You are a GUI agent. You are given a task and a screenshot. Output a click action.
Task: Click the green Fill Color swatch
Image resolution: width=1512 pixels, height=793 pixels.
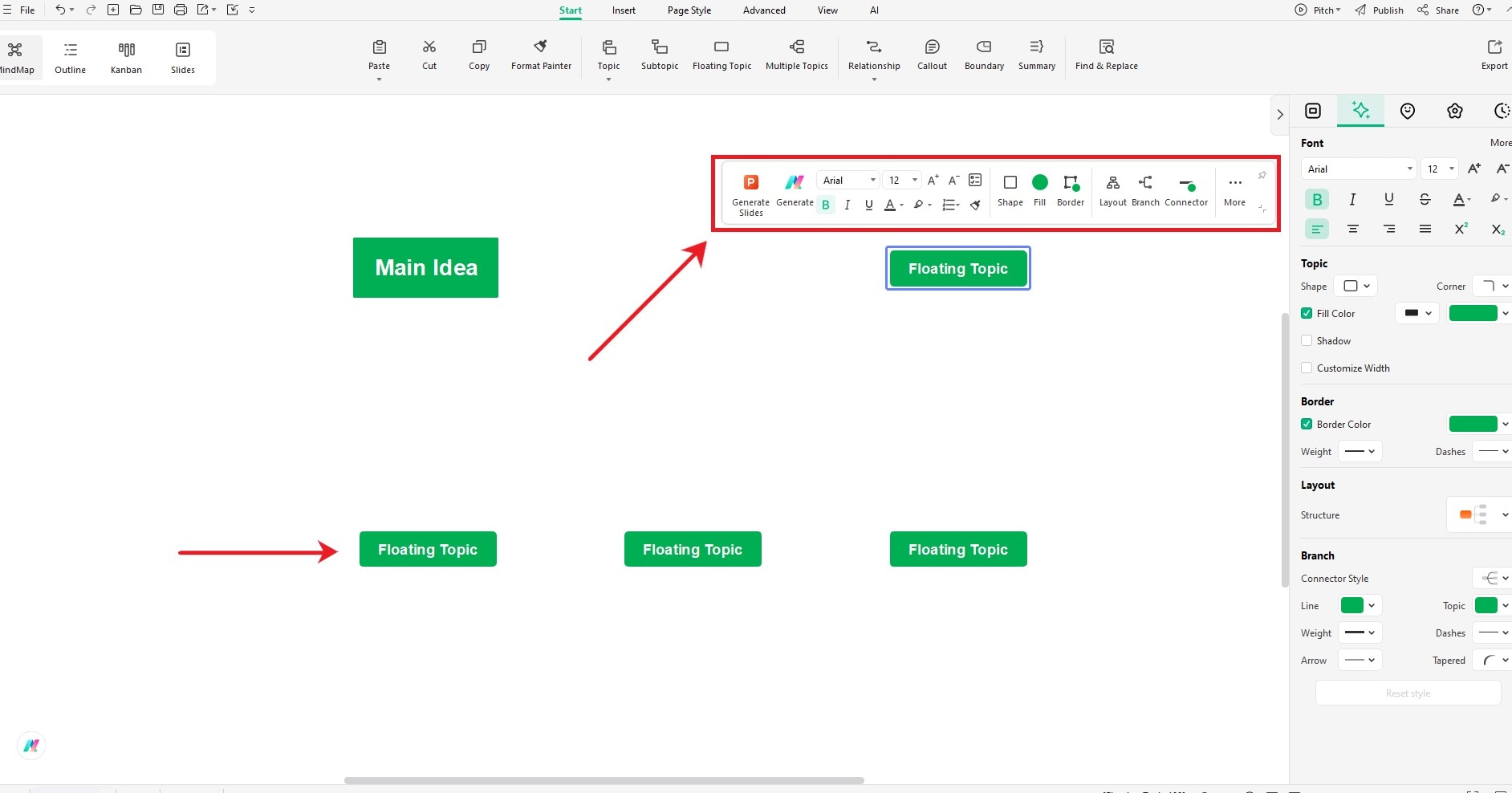click(1473, 313)
